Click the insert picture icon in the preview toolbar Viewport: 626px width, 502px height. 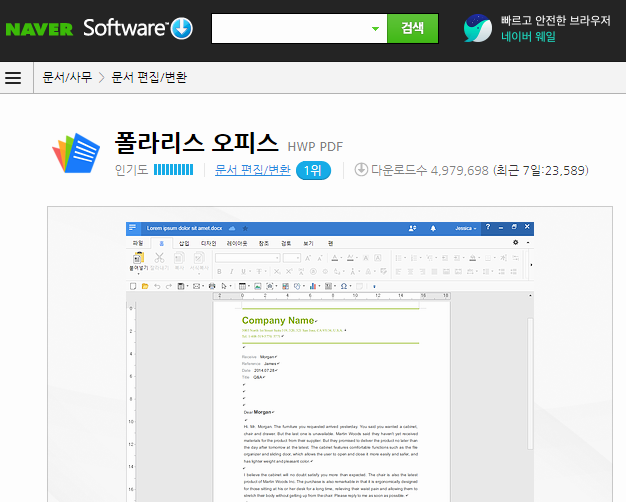pos(258,286)
